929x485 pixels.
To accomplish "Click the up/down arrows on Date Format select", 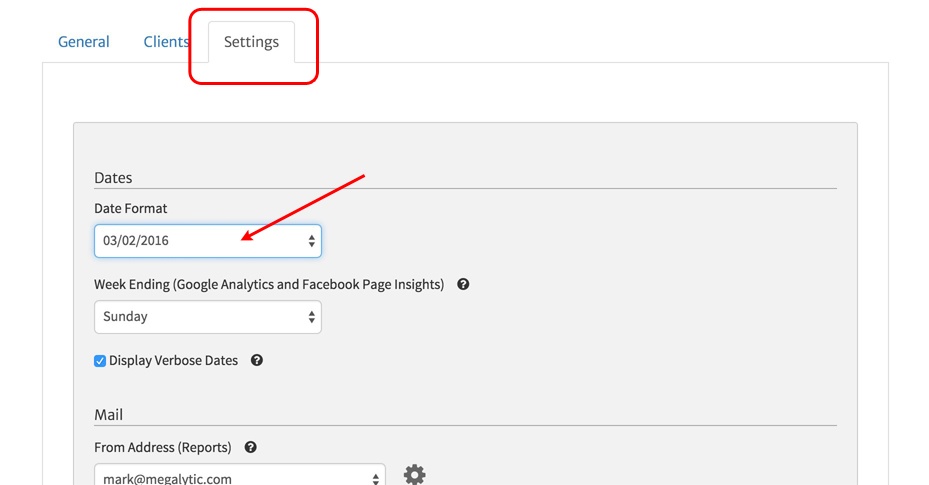I will [x=312, y=241].
